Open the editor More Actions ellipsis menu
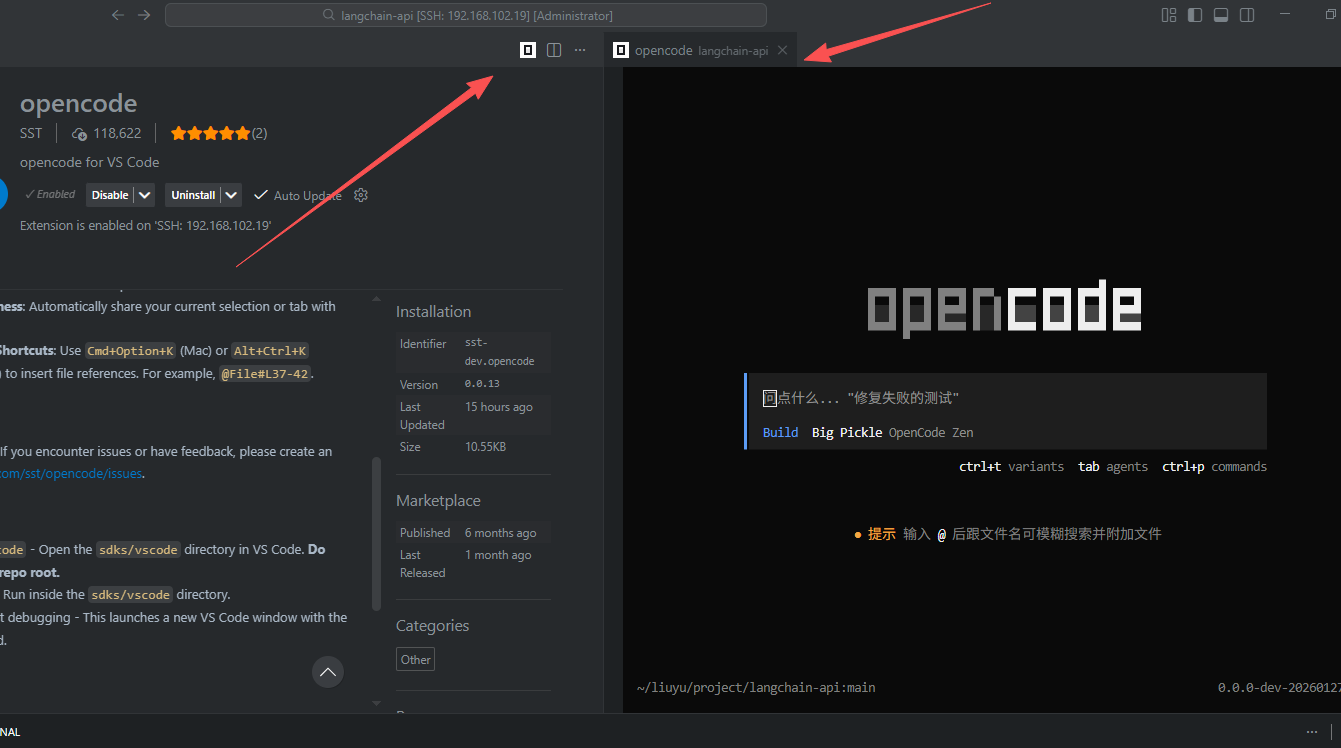Viewport: 1341px width, 748px height. coord(580,50)
